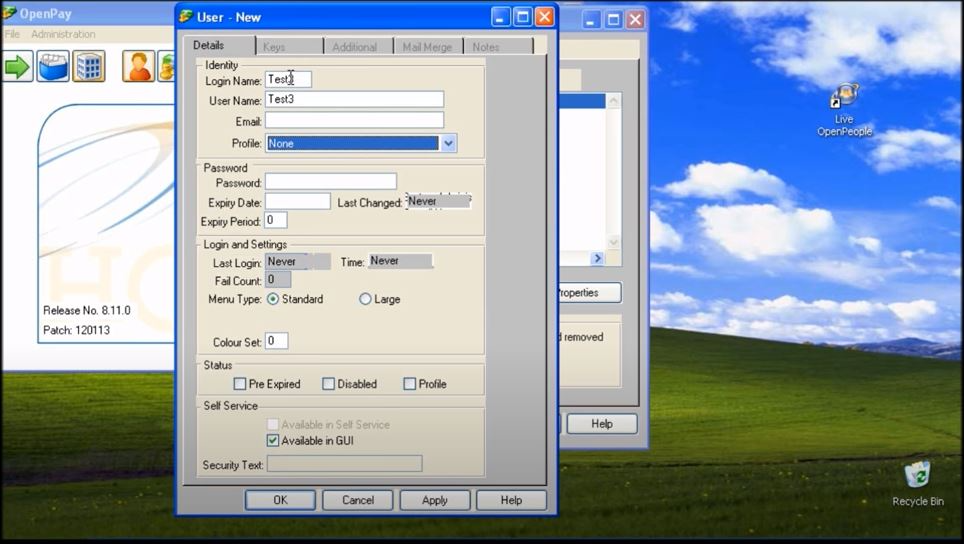
Task: Switch to the Details tab
Action: tap(208, 45)
